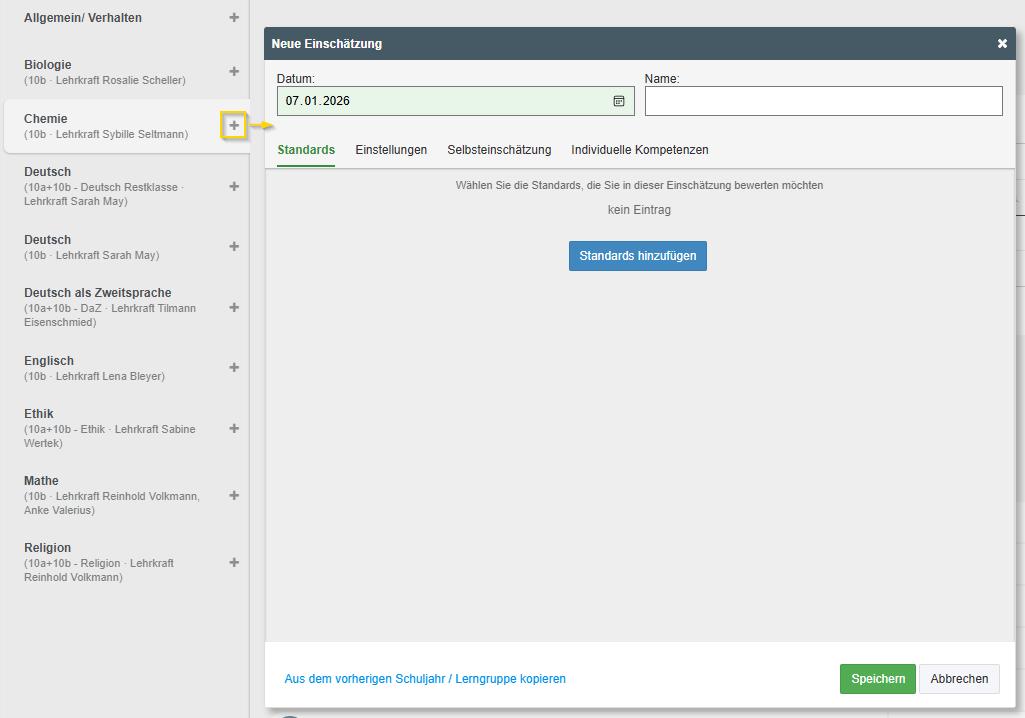
Task: Select the Individuelle Kompetenzen tab
Action: [x=640, y=150]
